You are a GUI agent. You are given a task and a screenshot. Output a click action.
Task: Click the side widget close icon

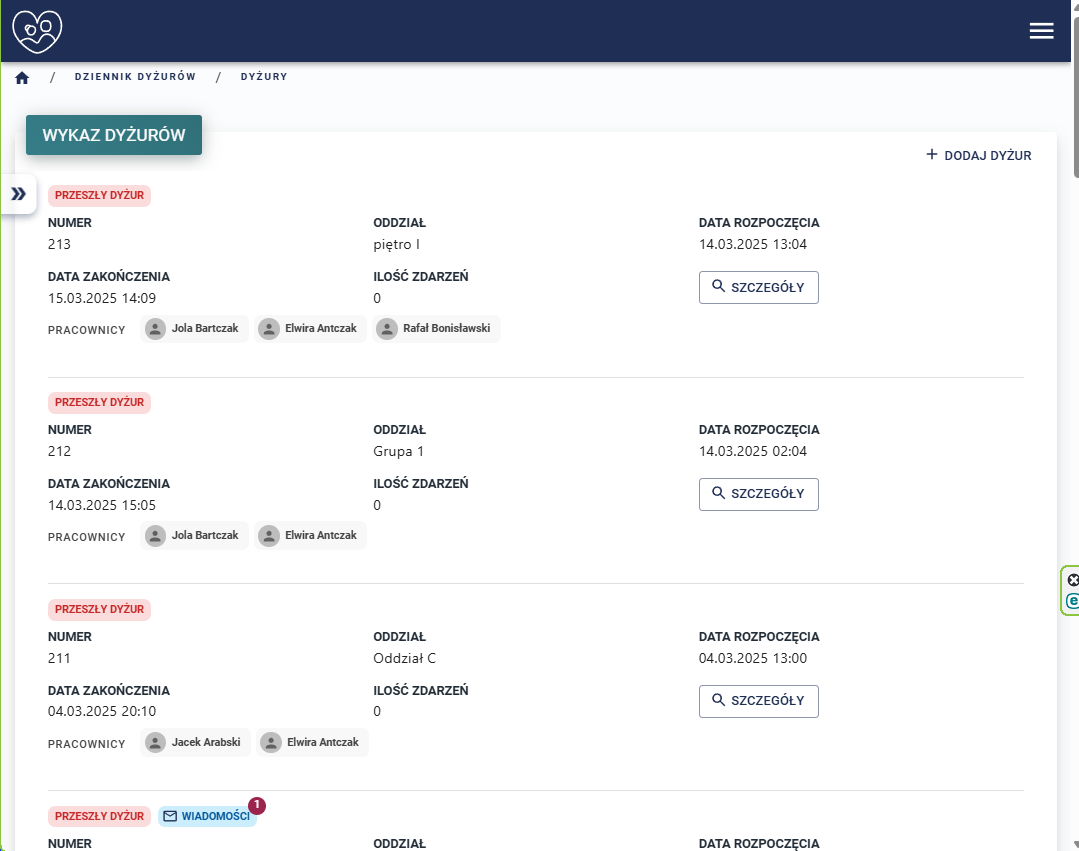tap(1073, 580)
